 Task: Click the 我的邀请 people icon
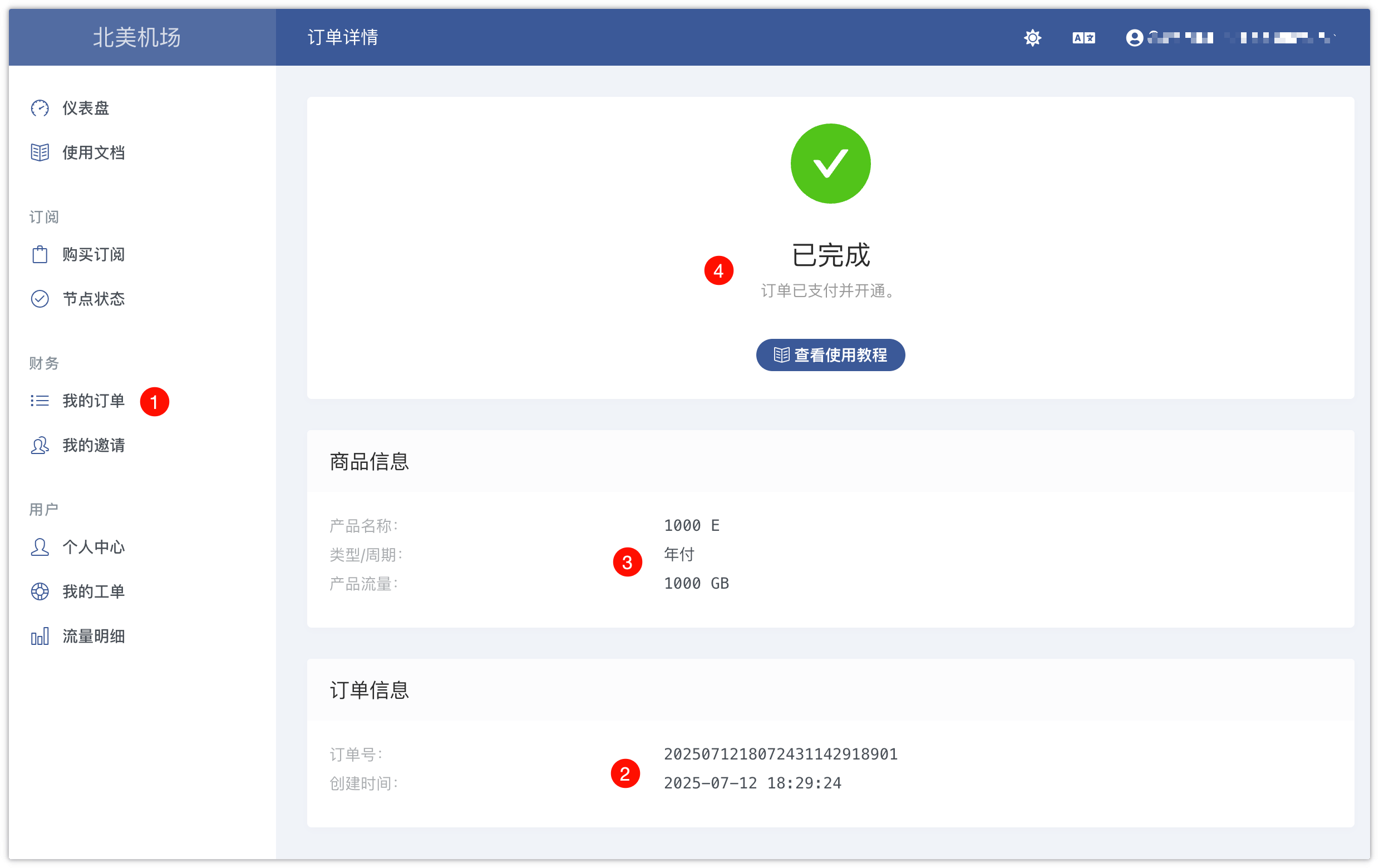coord(40,446)
